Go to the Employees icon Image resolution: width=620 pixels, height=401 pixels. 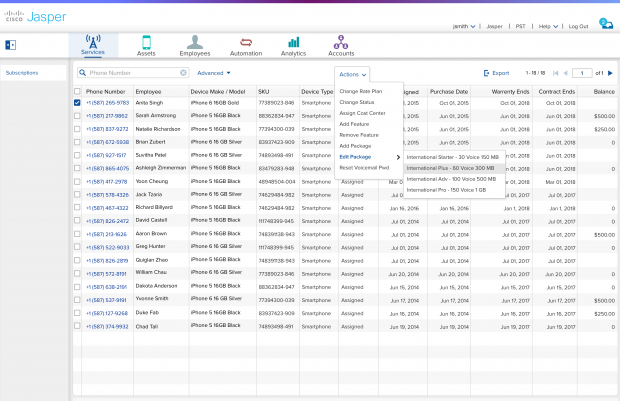pyautogui.click(x=195, y=42)
